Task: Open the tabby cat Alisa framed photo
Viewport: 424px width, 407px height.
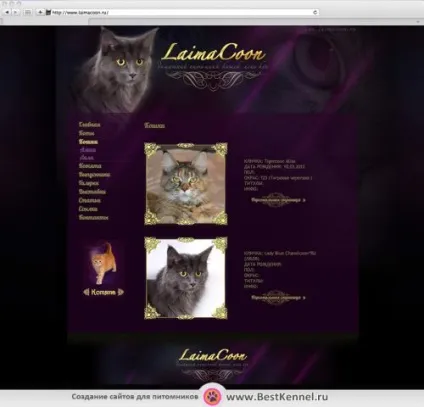Action: (186, 184)
